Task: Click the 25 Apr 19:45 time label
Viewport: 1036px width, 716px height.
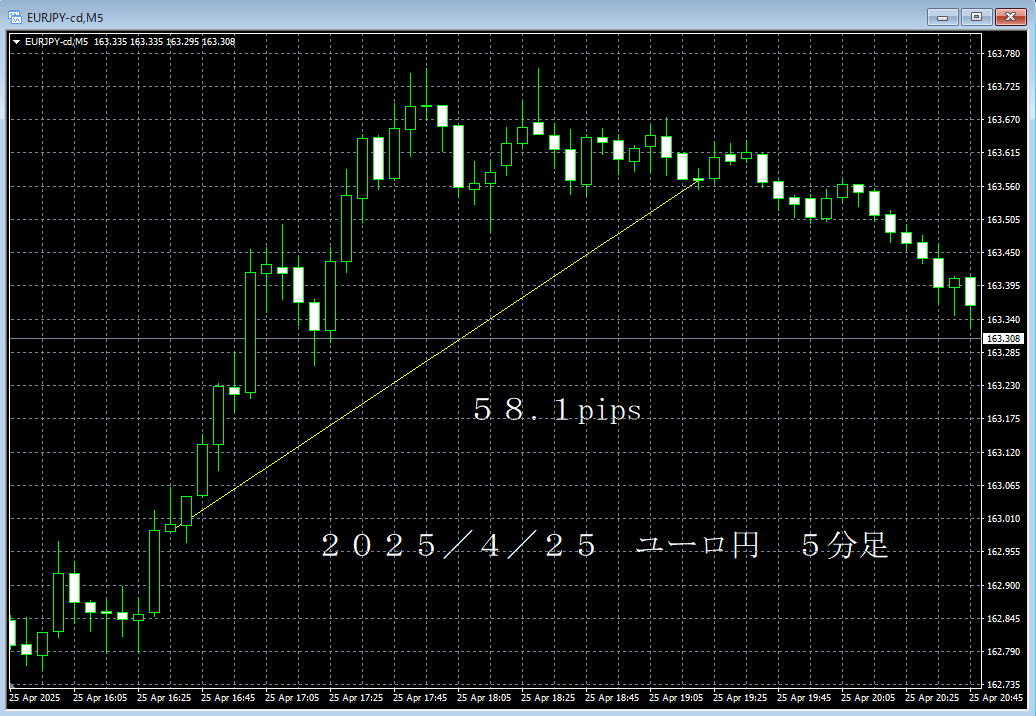Action: (x=804, y=698)
